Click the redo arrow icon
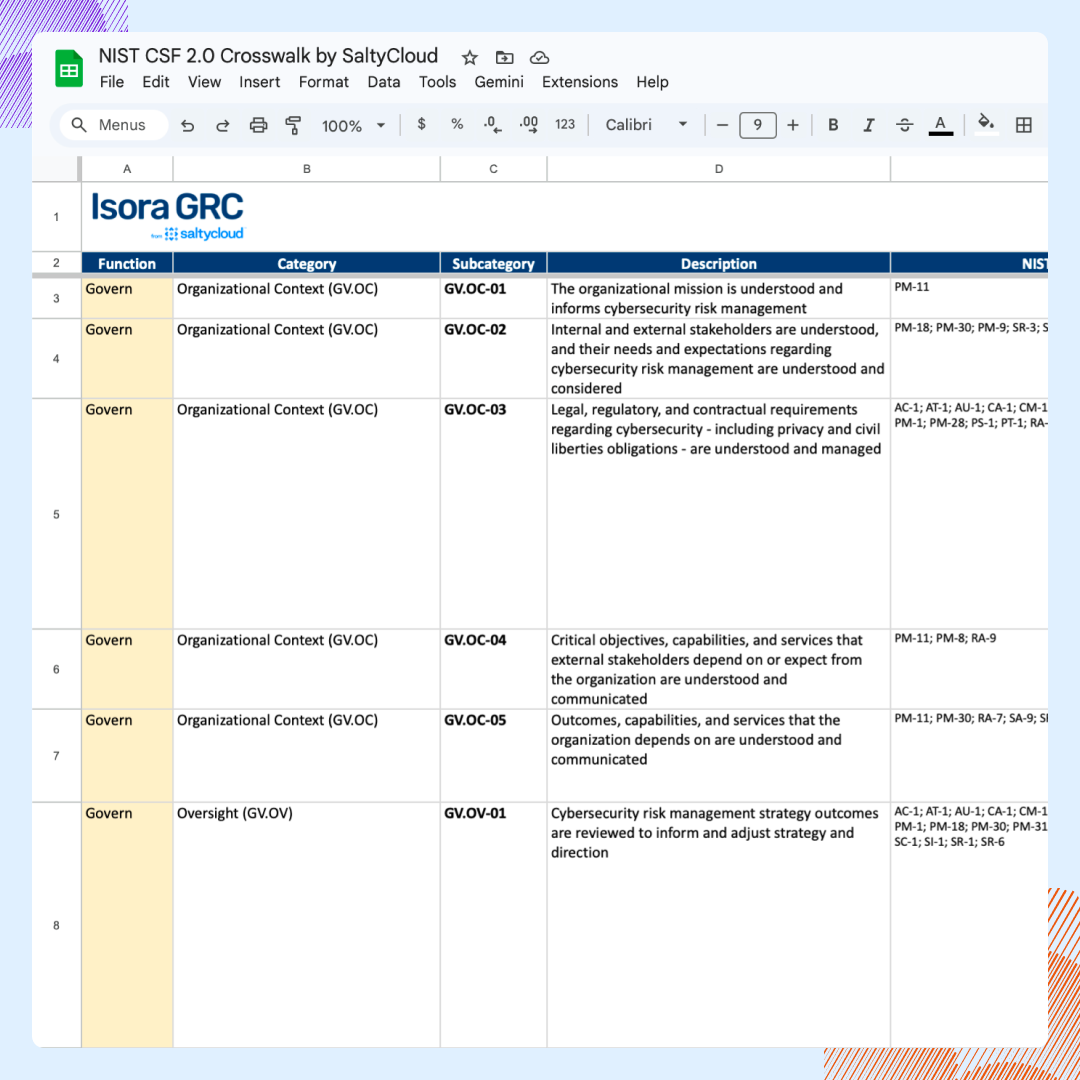The width and height of the screenshot is (1080, 1080). 223,125
